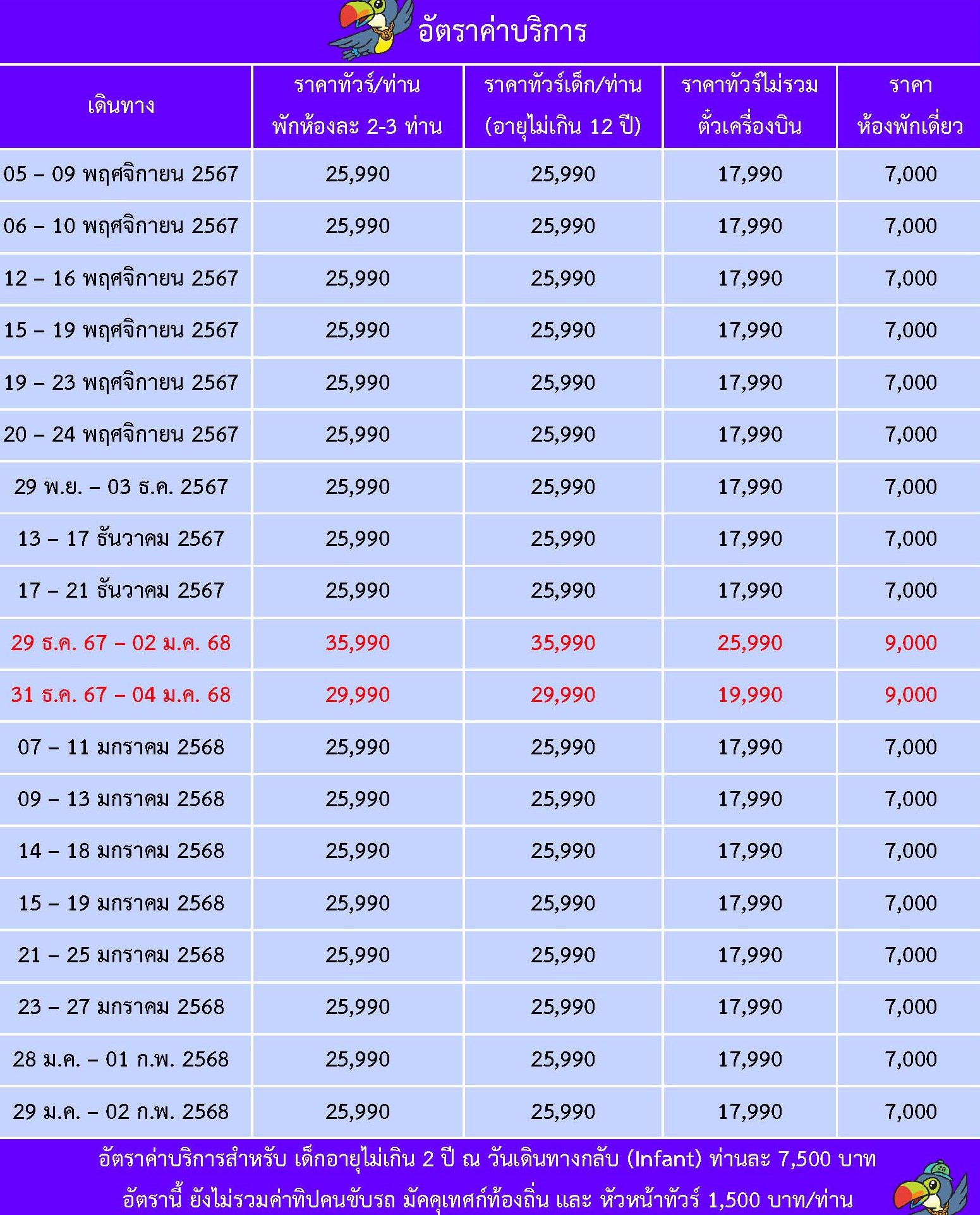Click the tip note 1,500 บาท/ท่าน
The width and height of the screenshot is (980, 1215).
(x=487, y=1198)
